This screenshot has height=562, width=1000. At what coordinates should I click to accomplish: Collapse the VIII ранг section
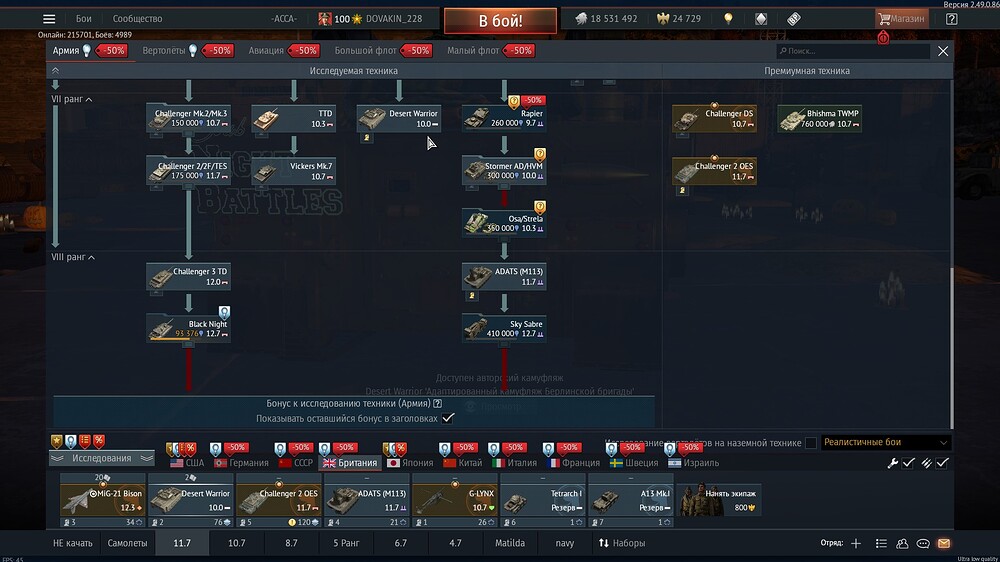pyautogui.click(x=91, y=257)
